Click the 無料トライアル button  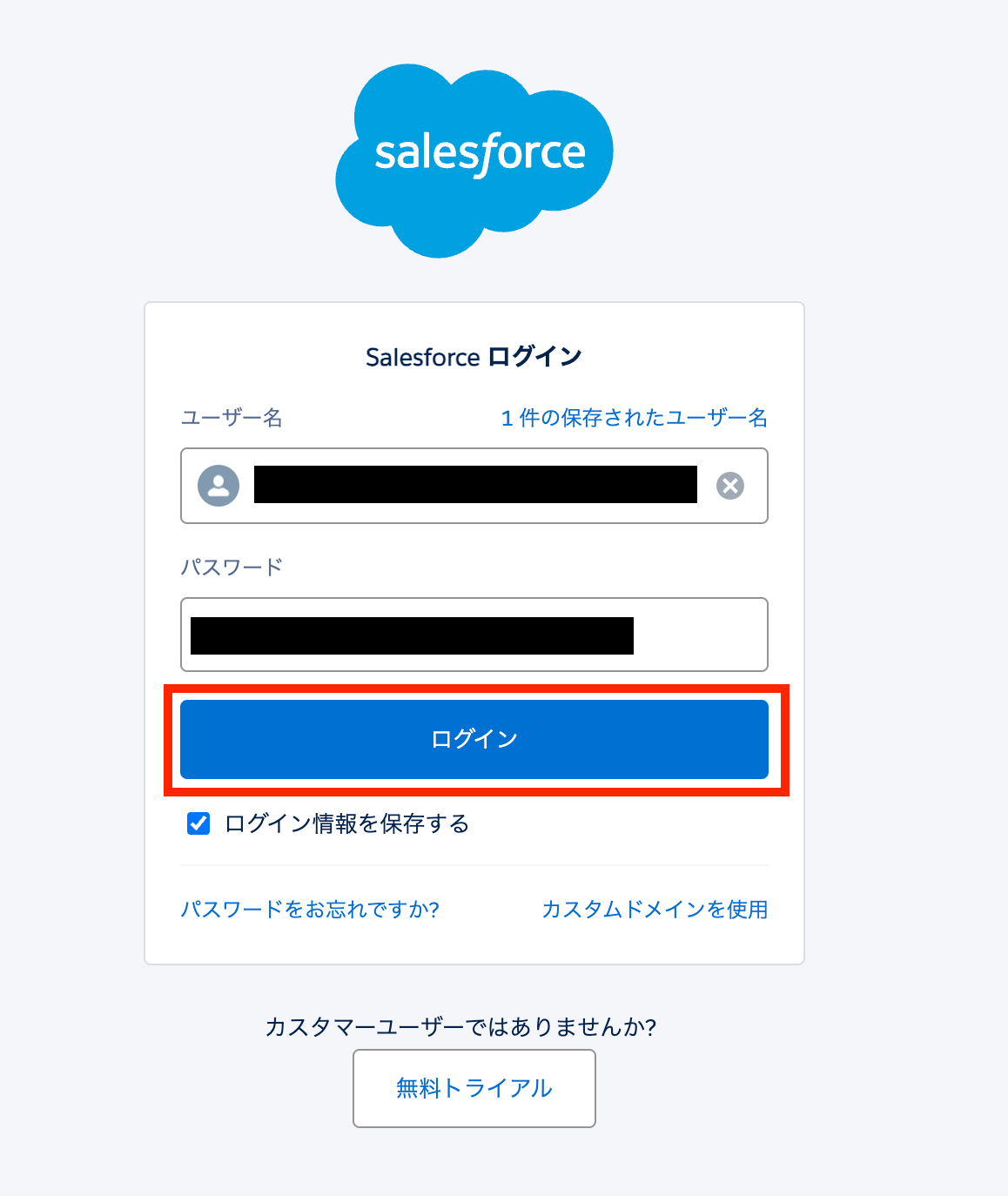pyautogui.click(x=474, y=1088)
